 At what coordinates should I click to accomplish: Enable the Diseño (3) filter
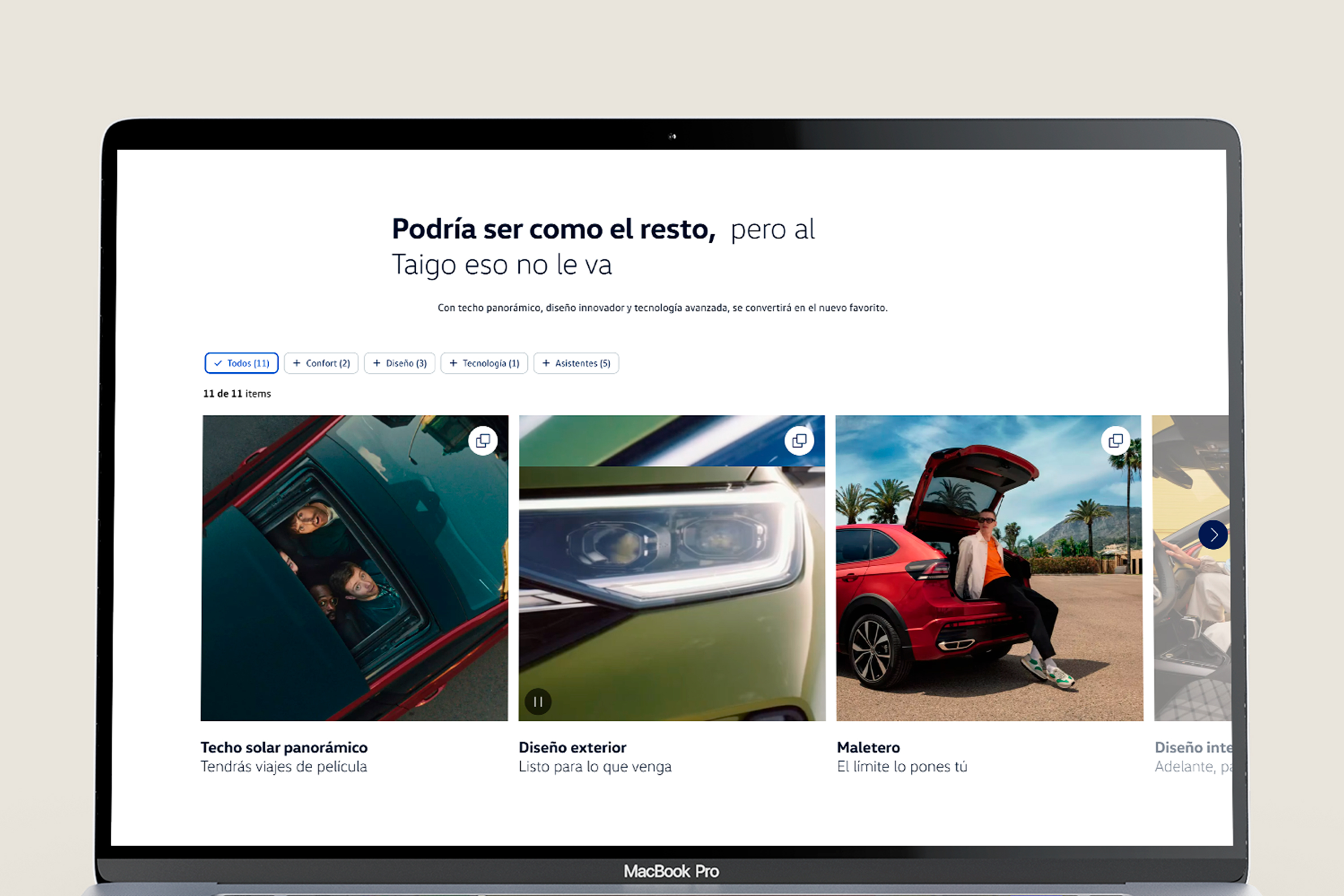[x=400, y=363]
